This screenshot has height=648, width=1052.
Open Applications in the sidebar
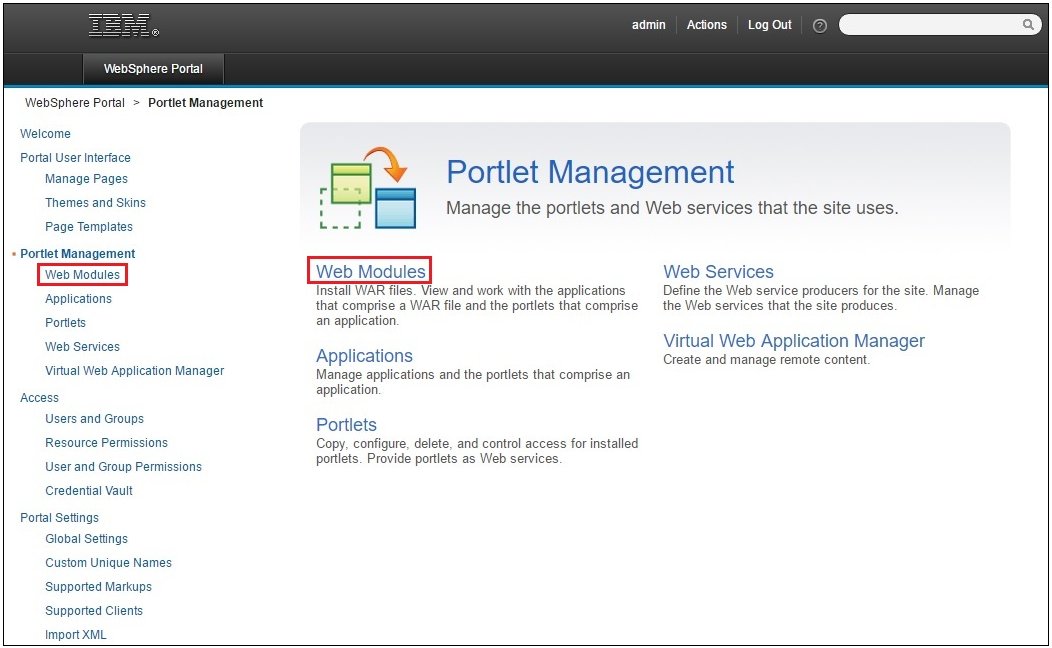[x=78, y=299]
